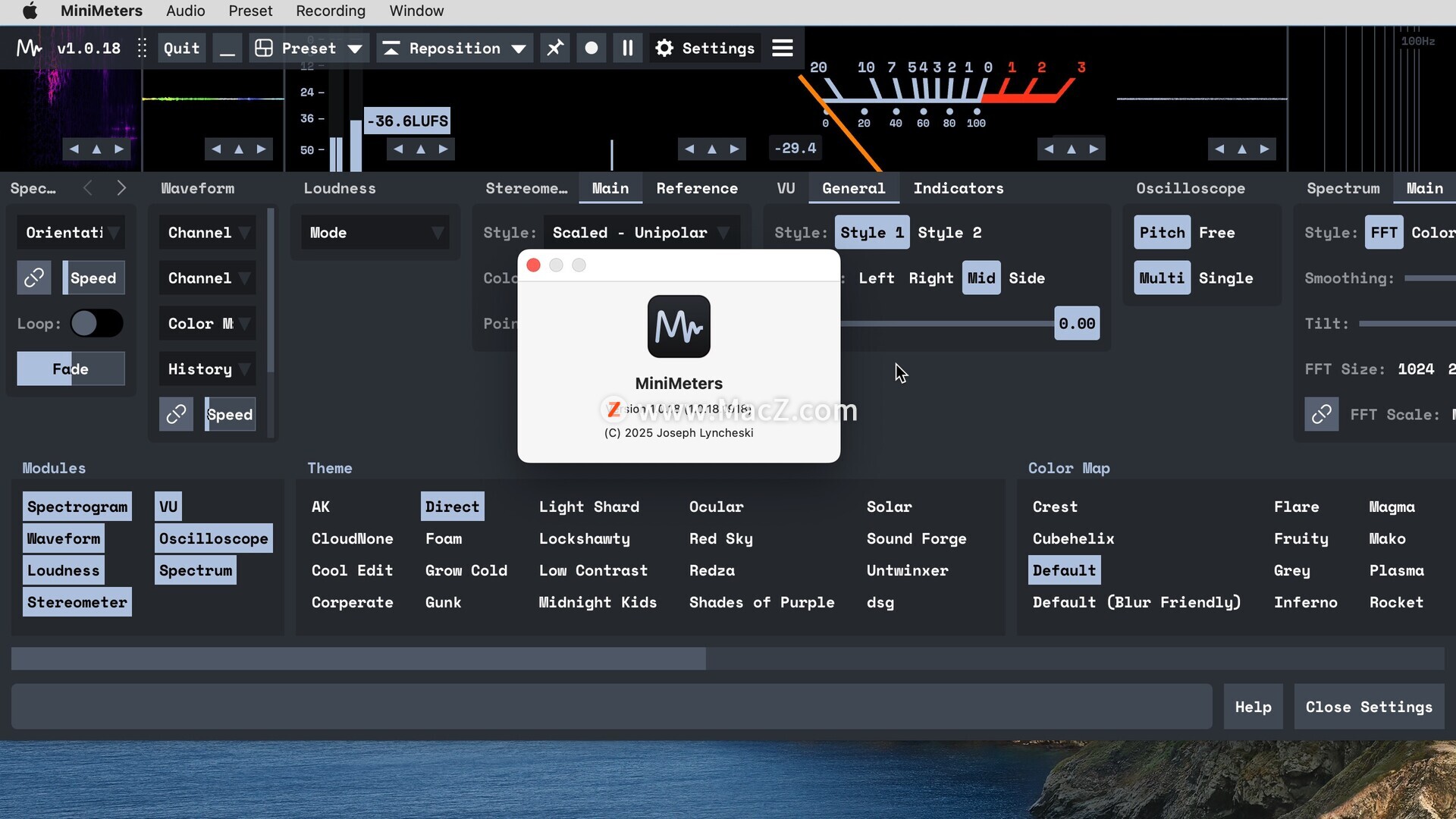This screenshot has width=1456, height=819.
Task: Click the VU slider showing 0.00
Action: (x=1076, y=324)
